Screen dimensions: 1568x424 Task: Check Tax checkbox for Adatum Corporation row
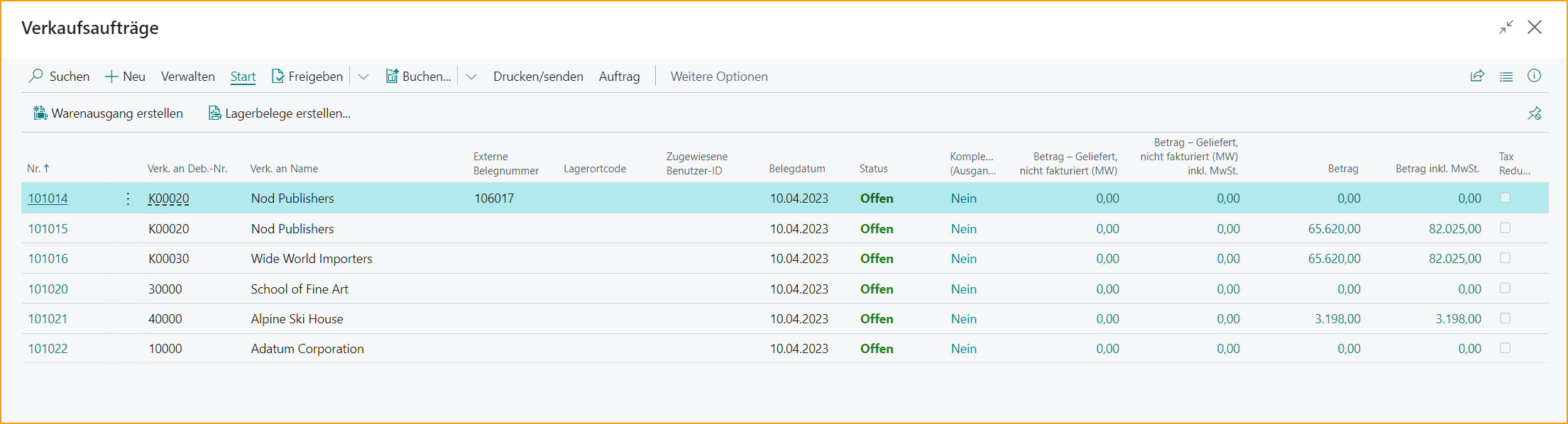pos(1505,348)
